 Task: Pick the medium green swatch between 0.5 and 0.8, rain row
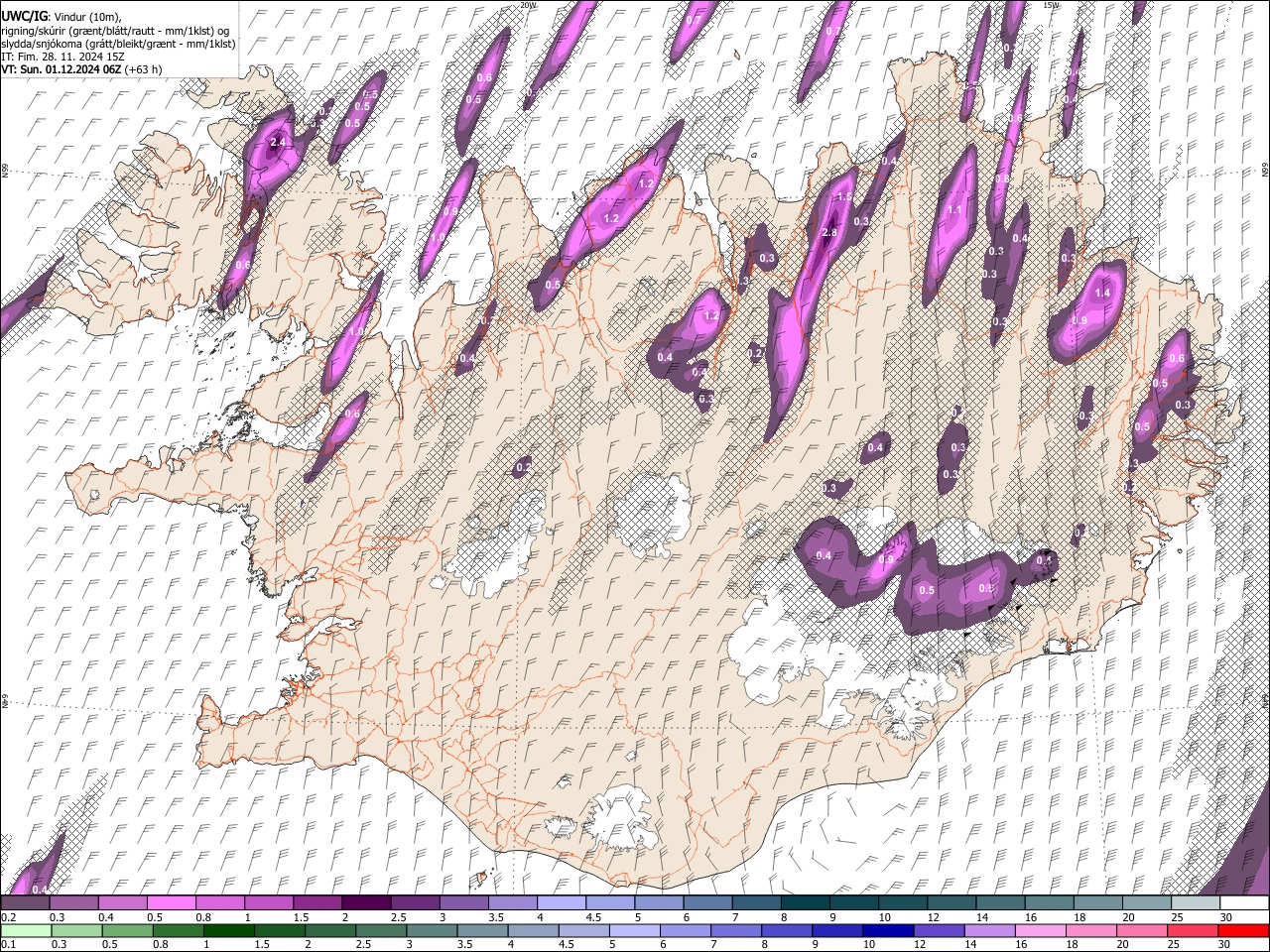click(127, 931)
